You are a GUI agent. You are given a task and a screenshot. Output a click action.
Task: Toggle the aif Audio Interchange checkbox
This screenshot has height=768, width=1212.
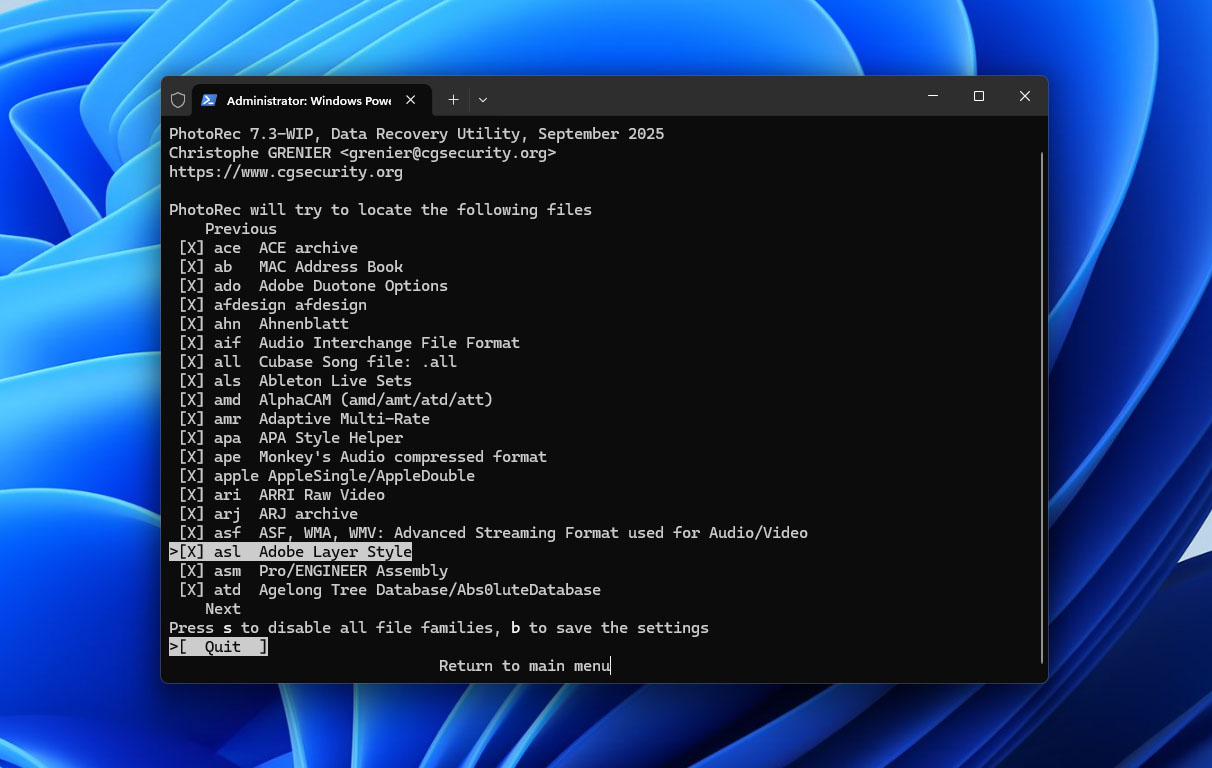pyautogui.click(x=191, y=343)
